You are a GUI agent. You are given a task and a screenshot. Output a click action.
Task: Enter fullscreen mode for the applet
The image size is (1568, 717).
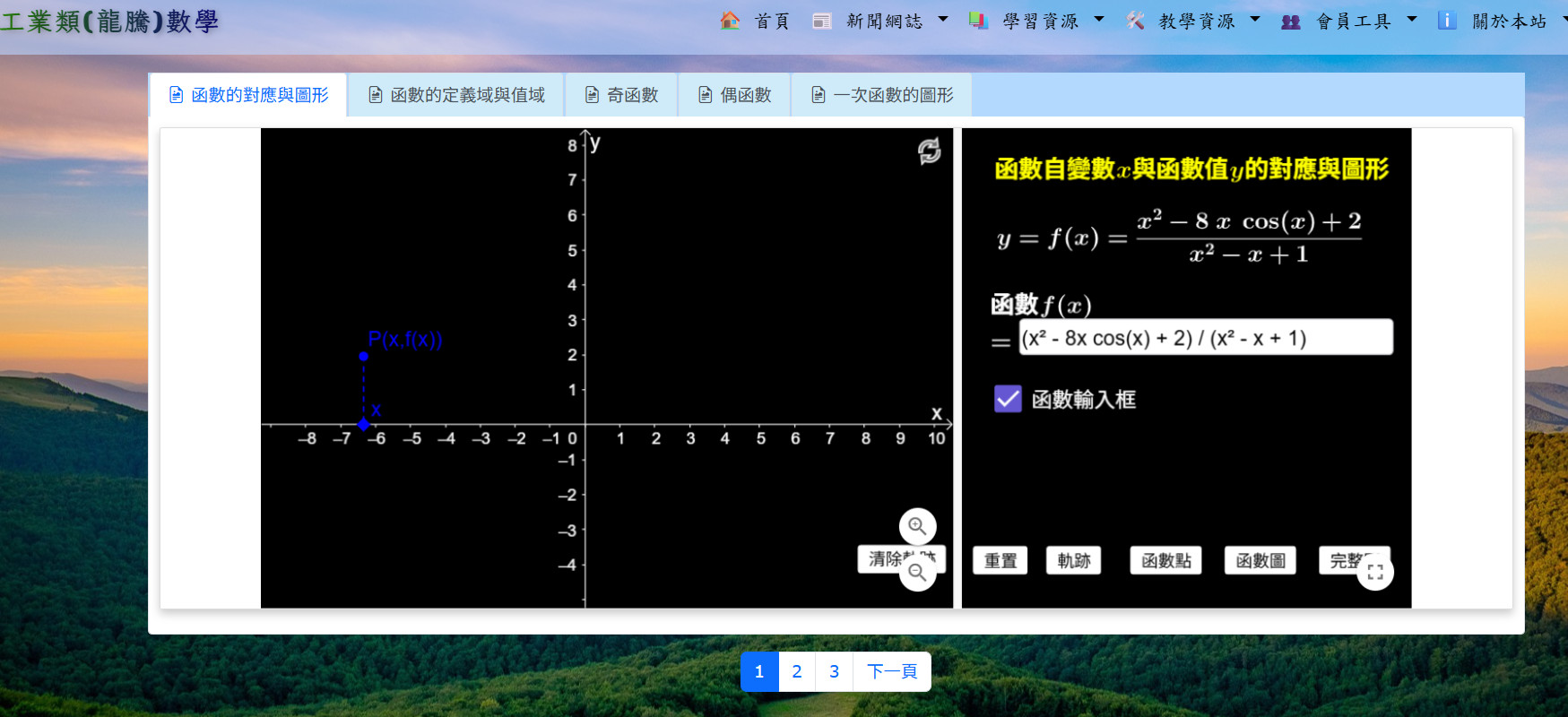(x=1374, y=572)
